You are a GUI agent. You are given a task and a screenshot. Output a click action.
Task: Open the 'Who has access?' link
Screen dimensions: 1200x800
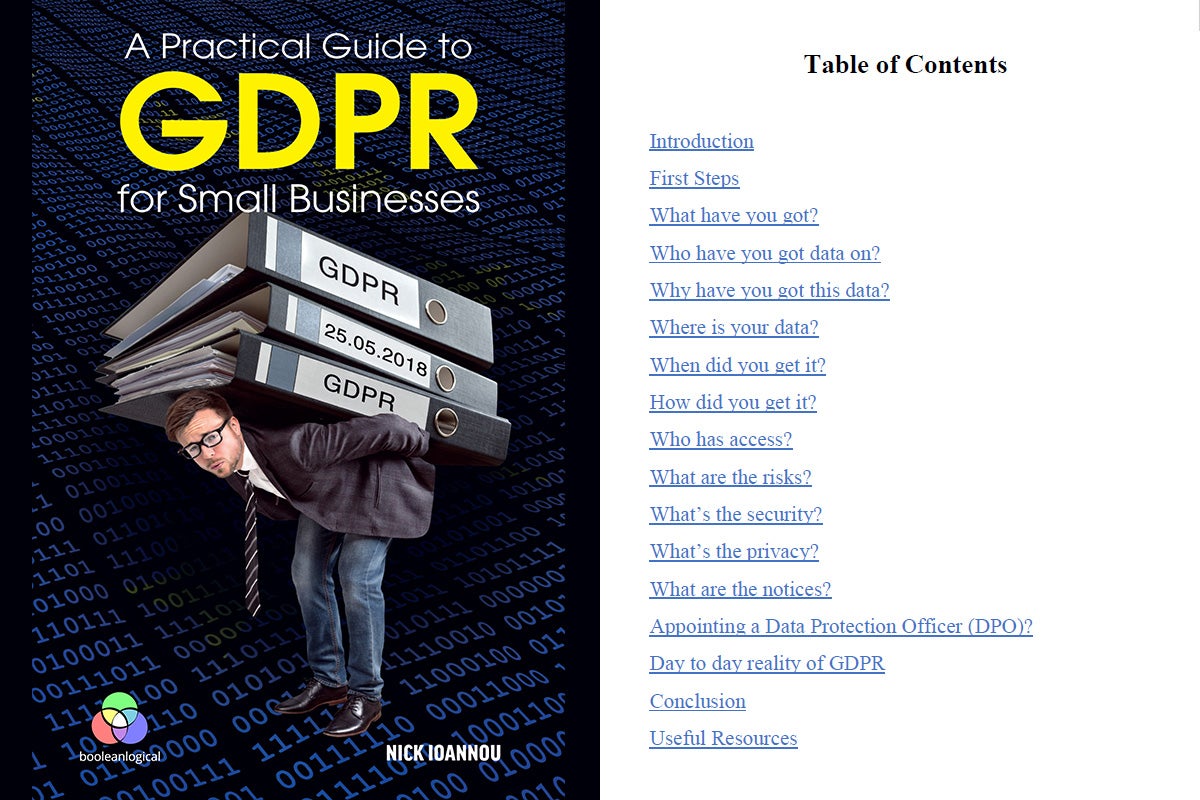point(721,440)
